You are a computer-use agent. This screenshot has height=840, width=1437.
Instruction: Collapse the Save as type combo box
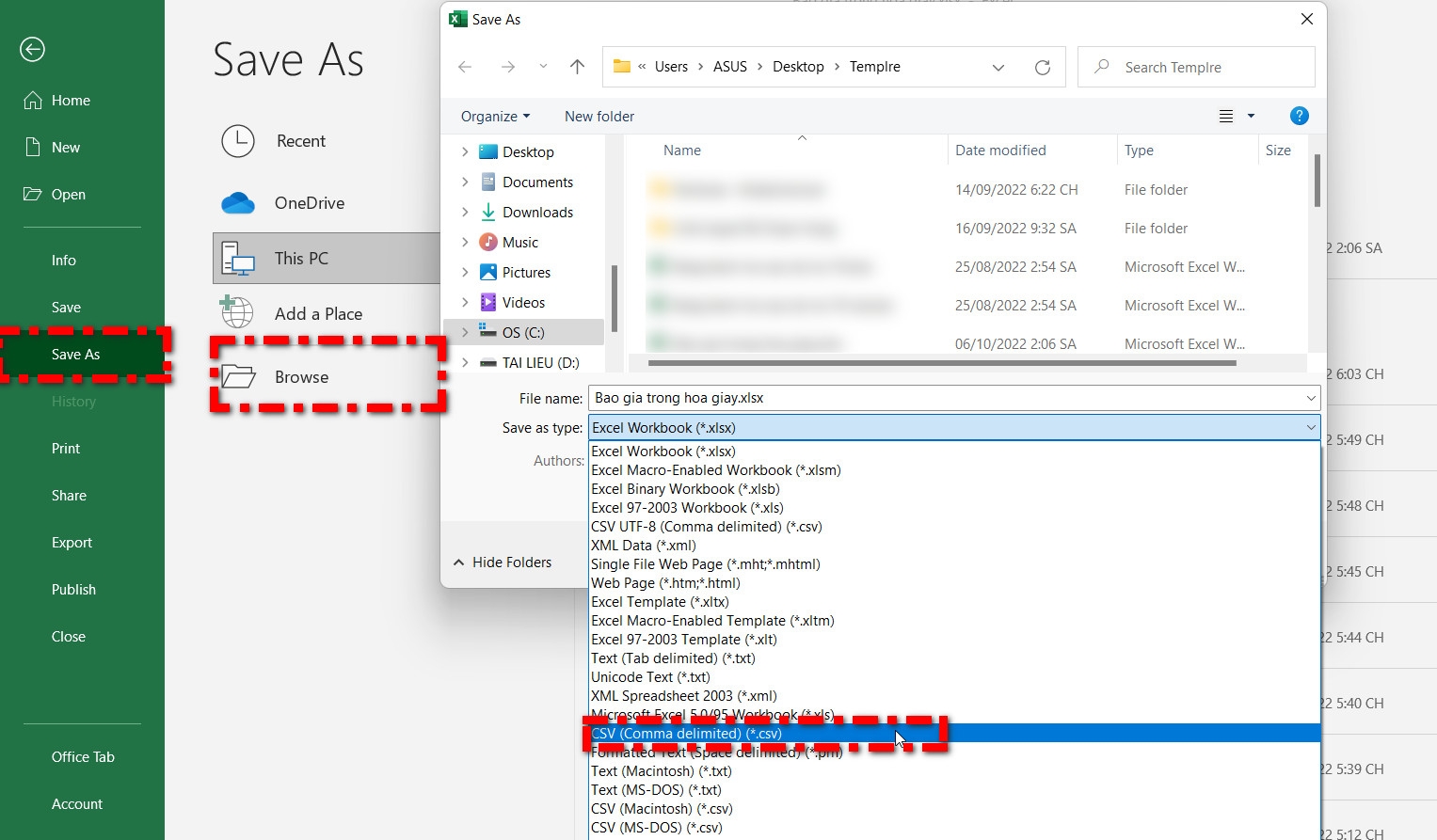1310,427
